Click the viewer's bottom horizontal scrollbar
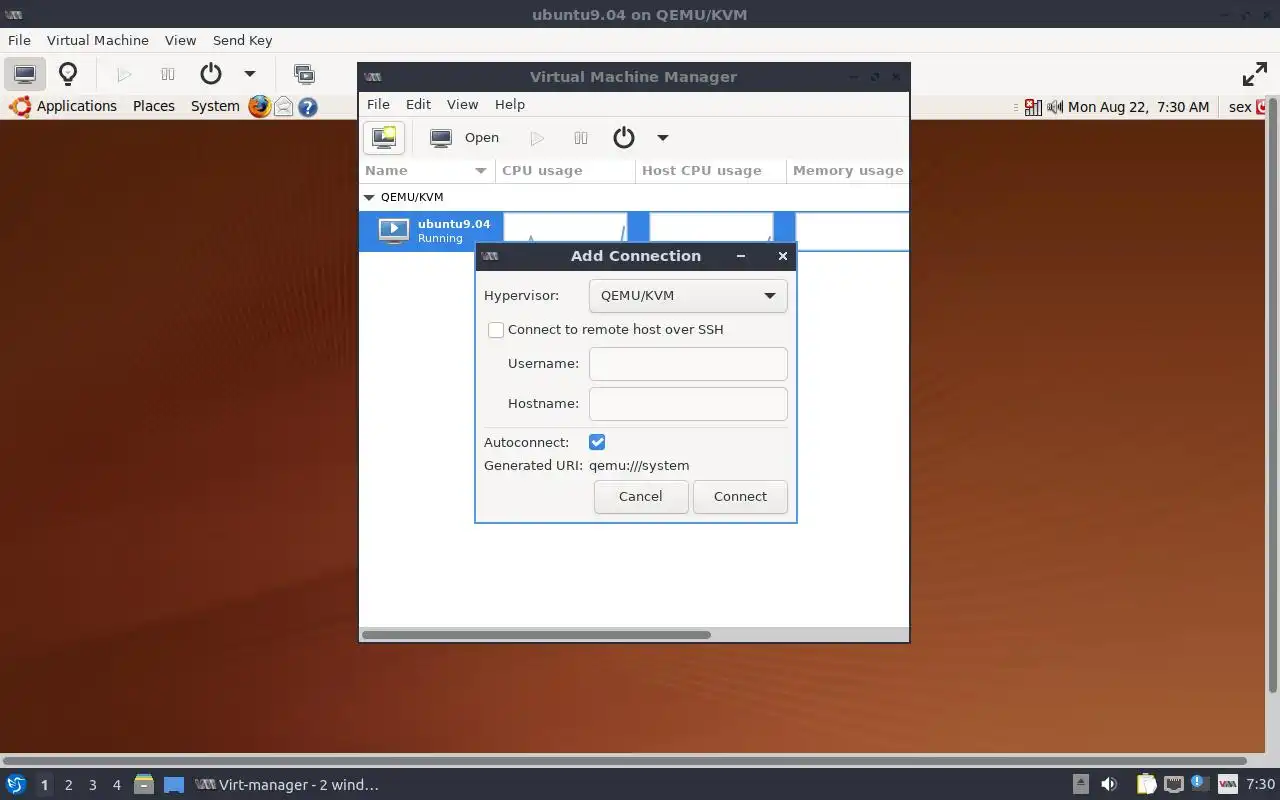1280x800 pixels. tap(624, 761)
